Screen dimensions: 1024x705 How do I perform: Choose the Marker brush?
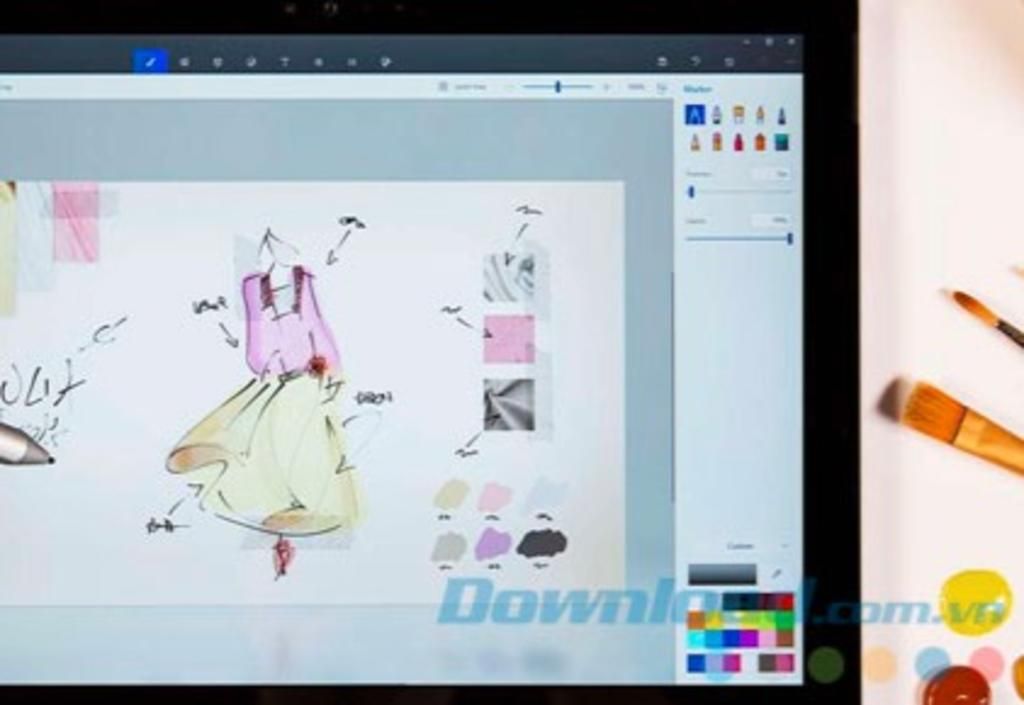click(695, 116)
